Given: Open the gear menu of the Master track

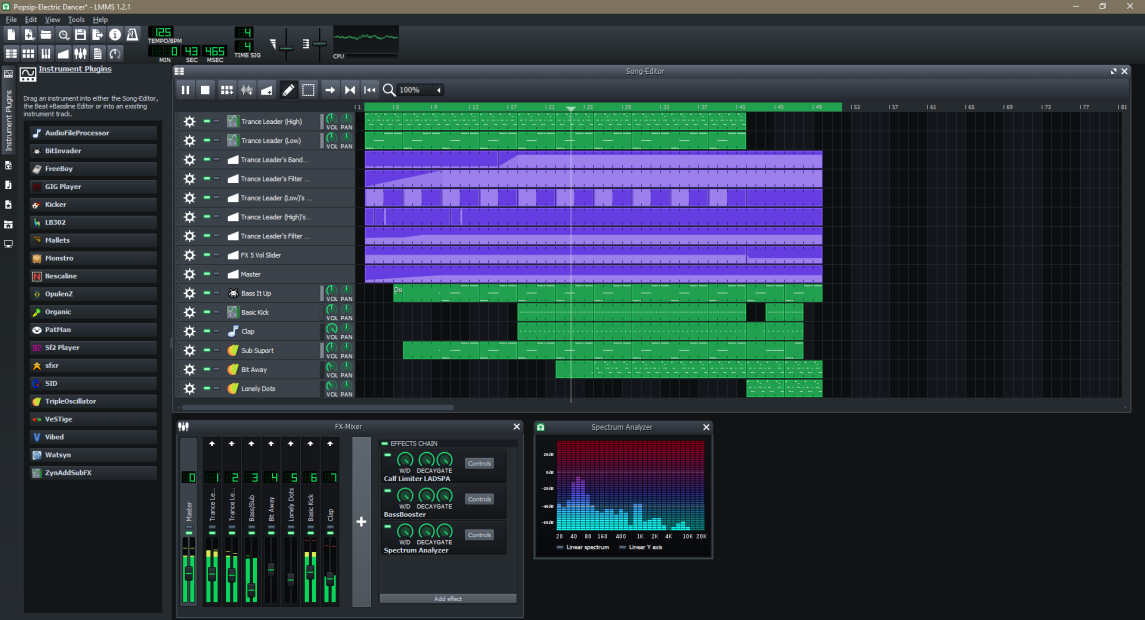Looking at the screenshot, I should tap(188, 274).
